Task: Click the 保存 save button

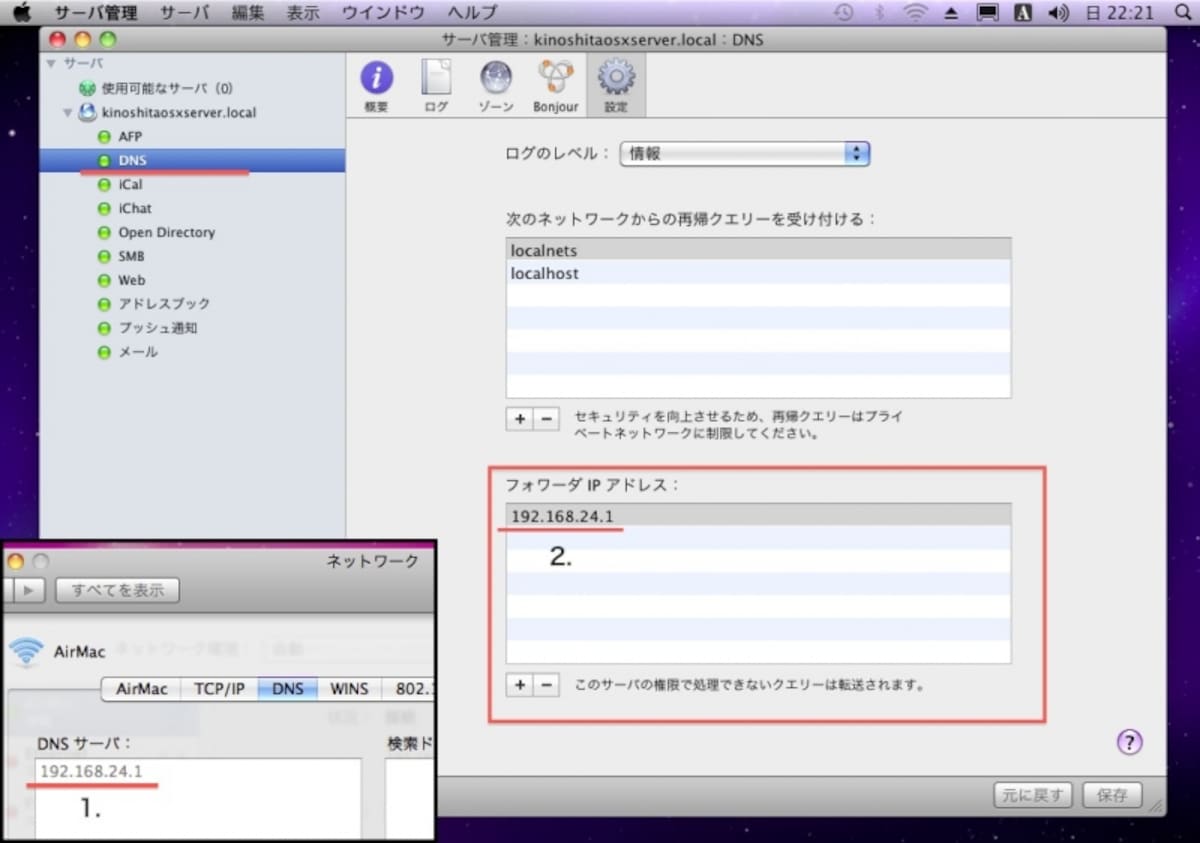Action: point(1112,795)
